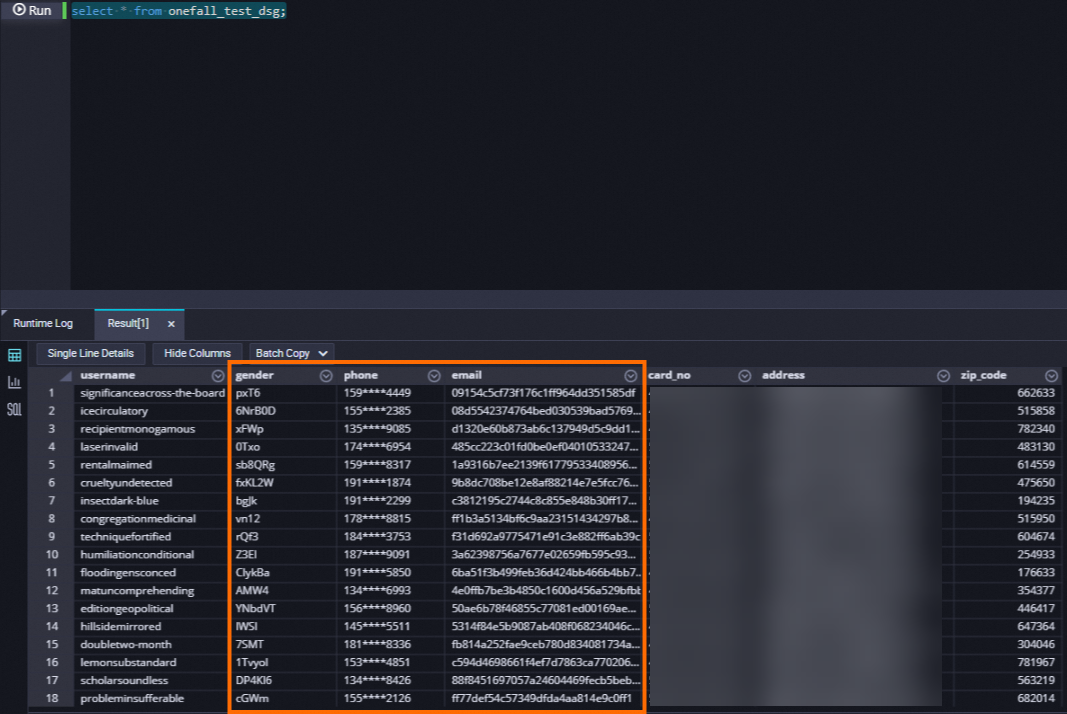Show the SQL view icon
1067x714 pixels.
coord(14,409)
